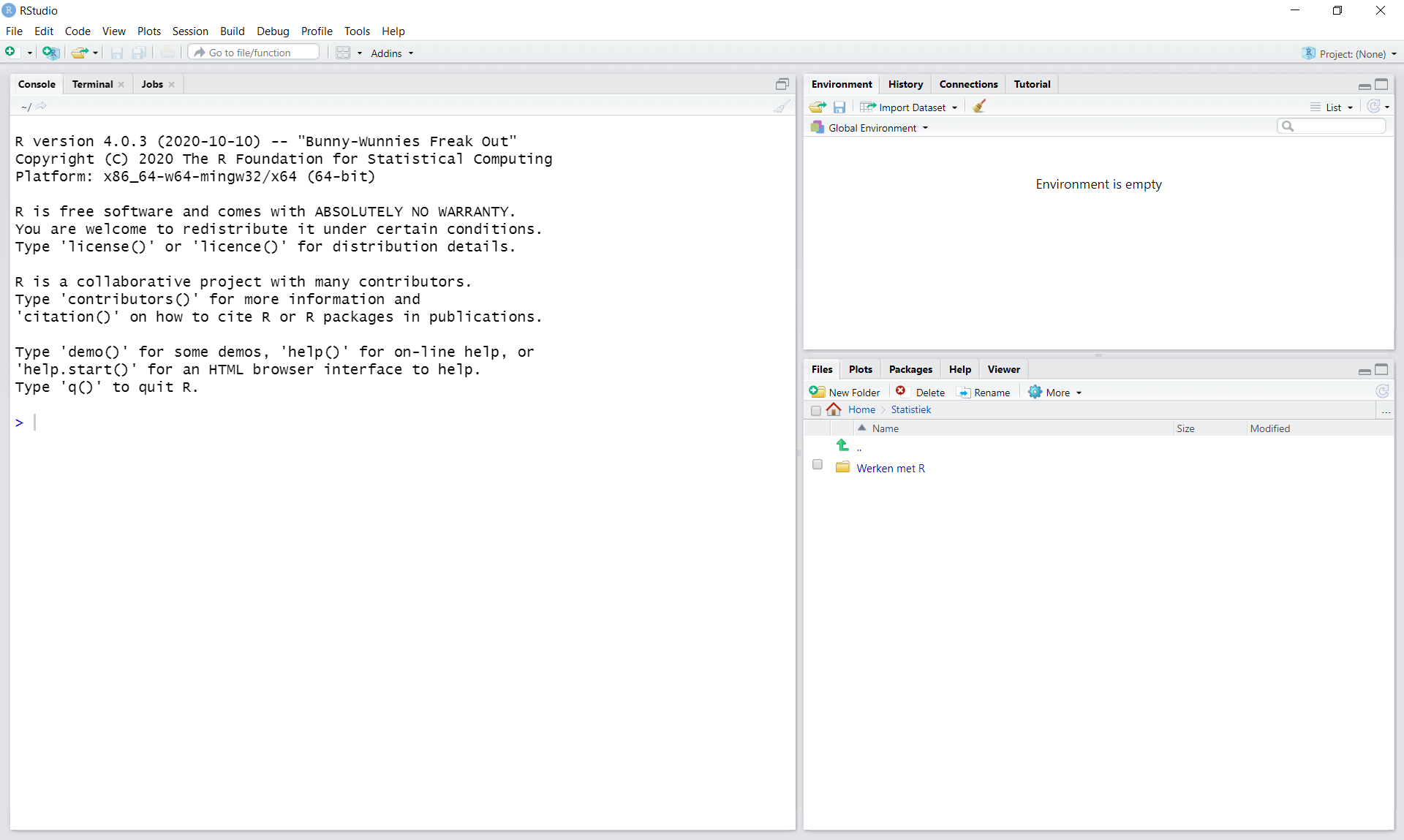Click the Statistiek breadcrumb link
1404x840 pixels.
click(908, 409)
